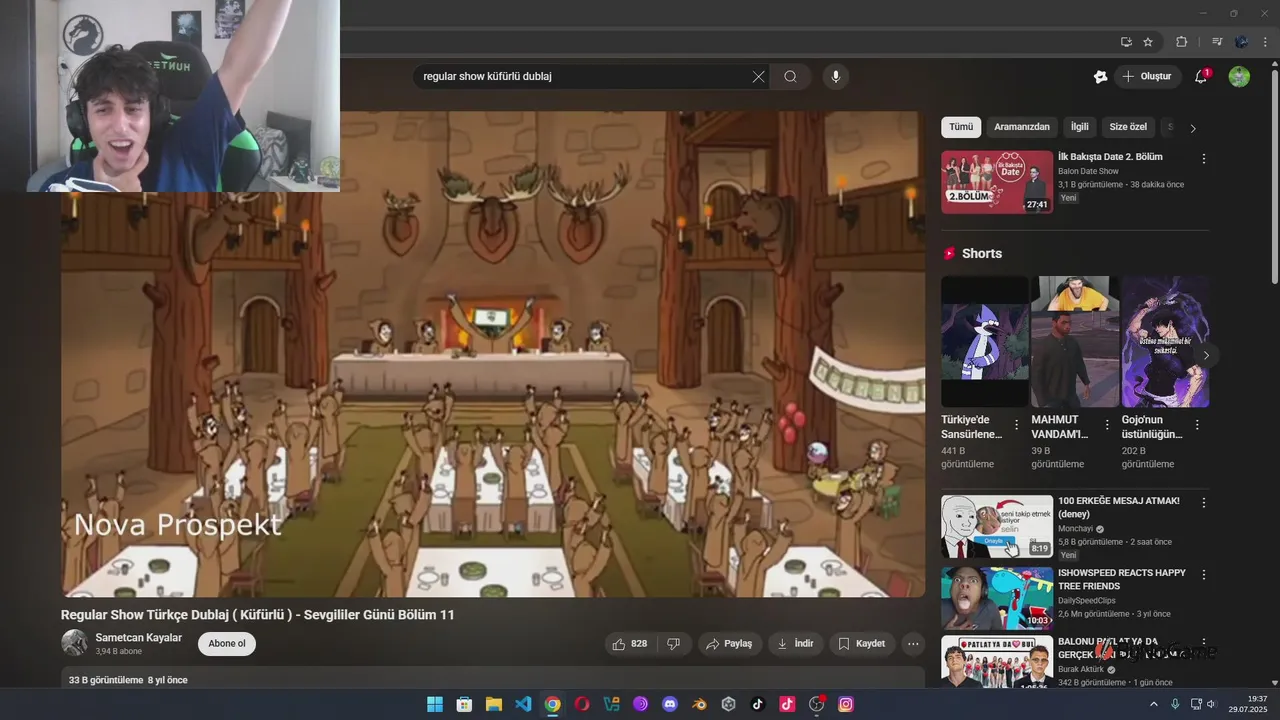Open ISHOWSPEED REACTS HAPPY TREE FRIENDS thumbnail
Viewport: 1280px width, 720px height.
pos(997,598)
